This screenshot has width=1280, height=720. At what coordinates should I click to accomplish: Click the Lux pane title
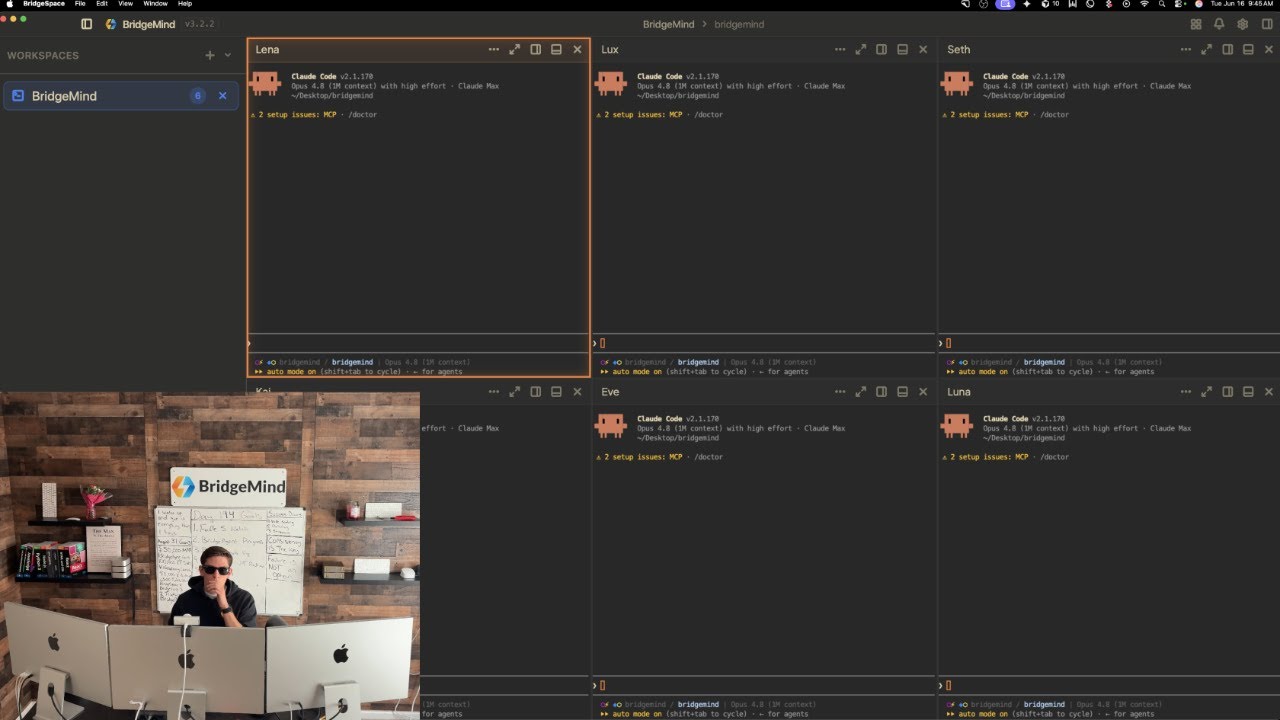click(610, 49)
